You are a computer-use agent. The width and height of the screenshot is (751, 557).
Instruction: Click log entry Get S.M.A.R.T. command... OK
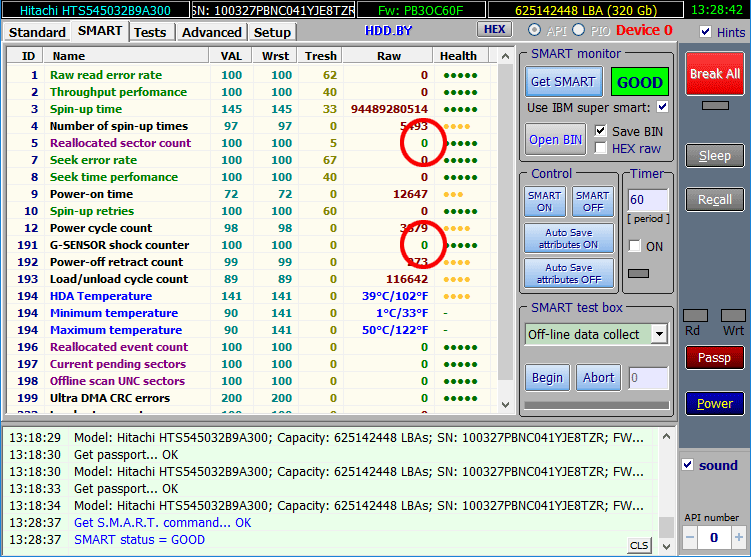coord(162,523)
